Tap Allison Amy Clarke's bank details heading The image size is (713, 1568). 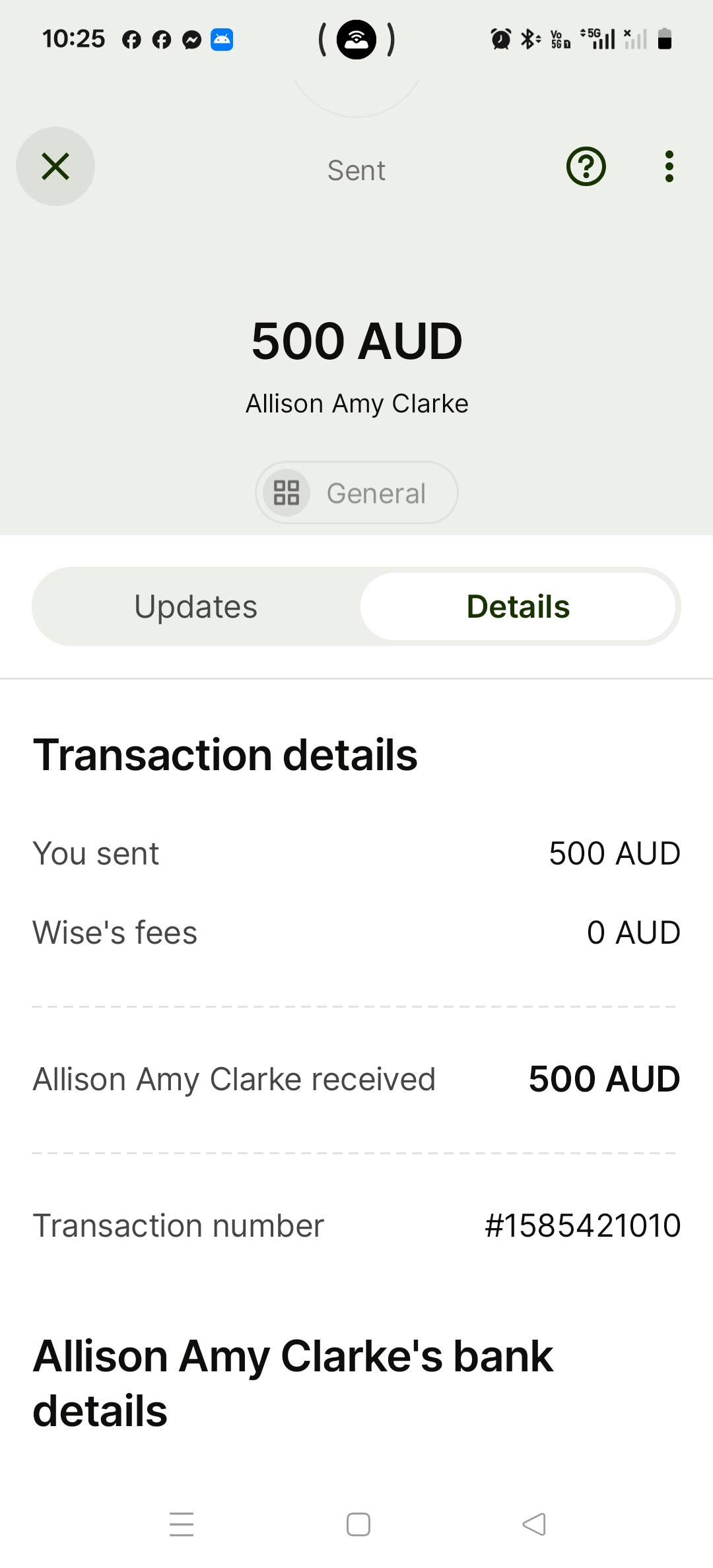coord(293,1383)
